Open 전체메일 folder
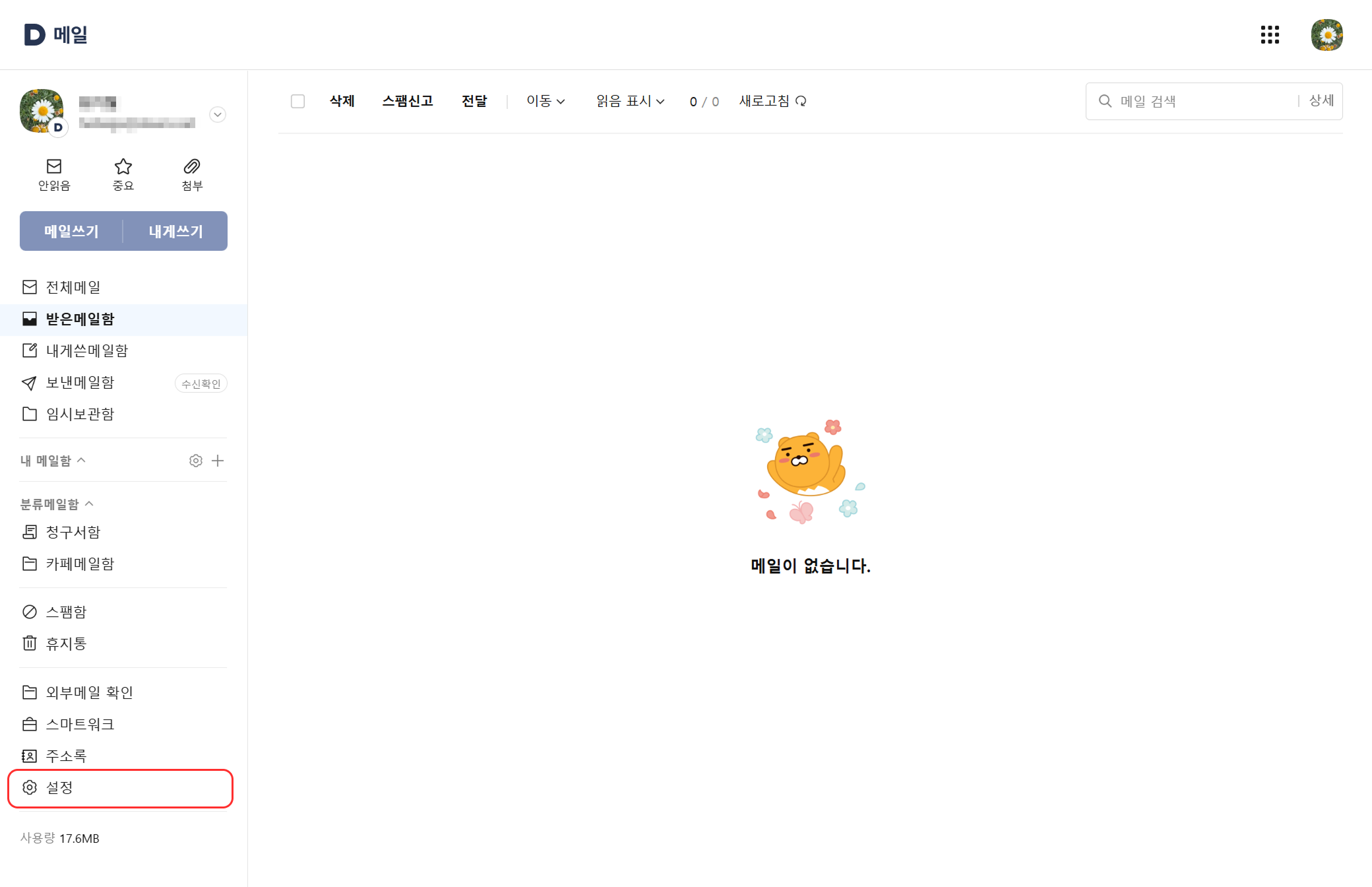Viewport: 1372px width, 887px height. click(x=124, y=287)
